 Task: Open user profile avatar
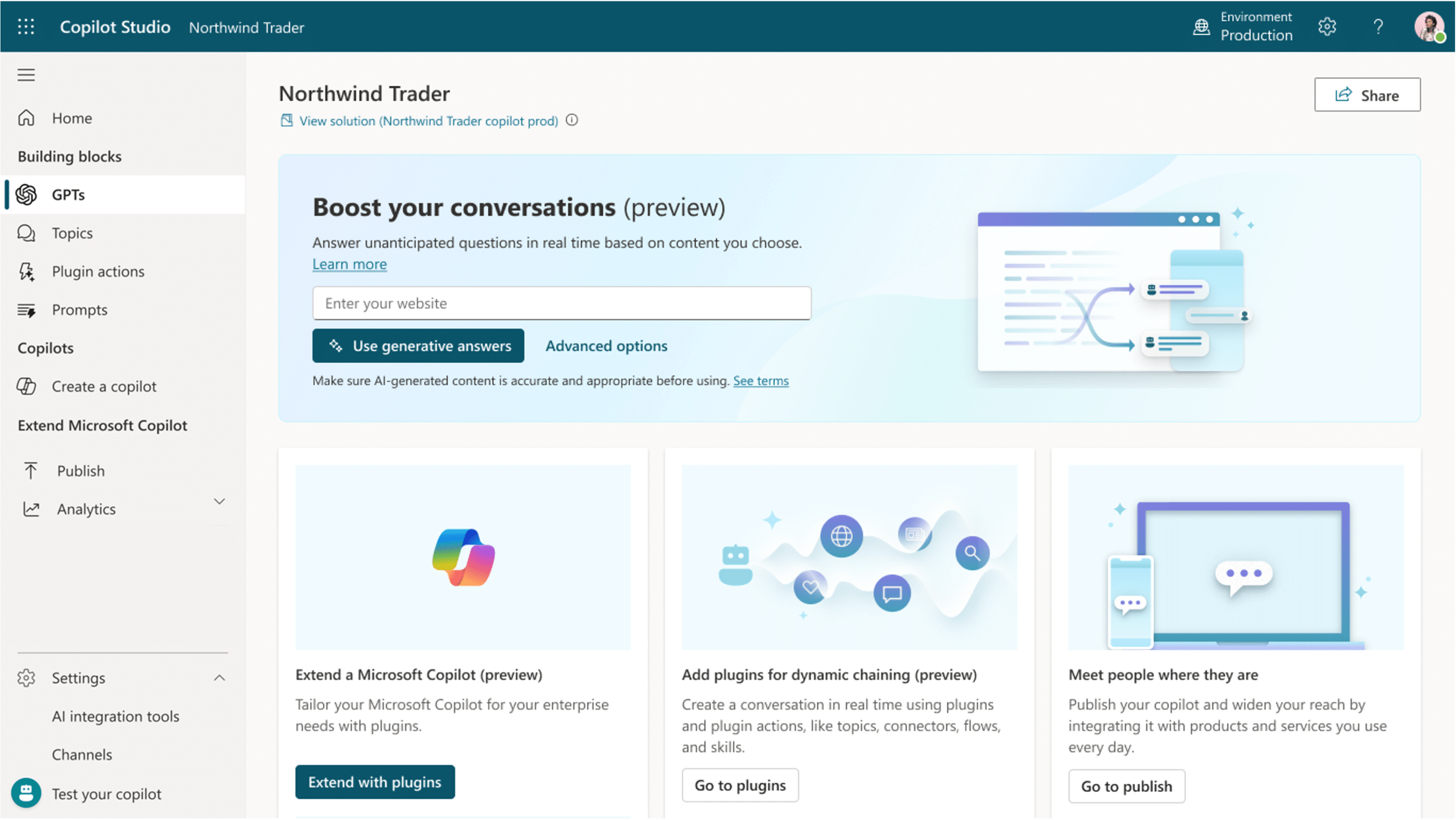coord(1429,27)
